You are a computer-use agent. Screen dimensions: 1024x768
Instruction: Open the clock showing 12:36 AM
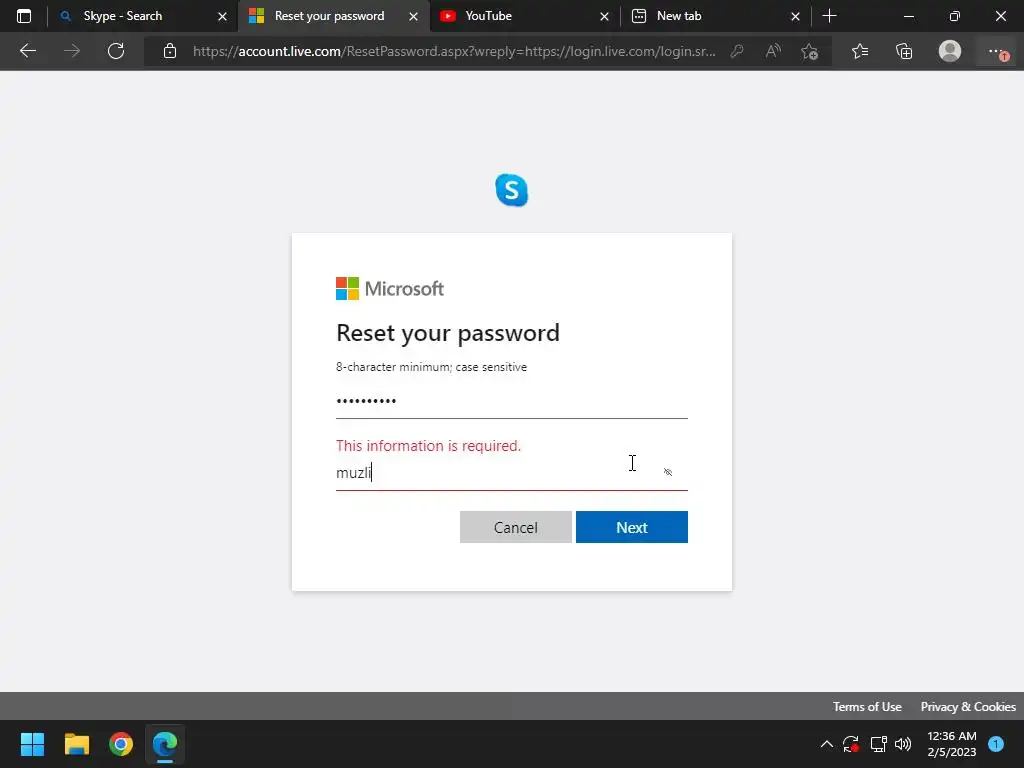coord(952,744)
